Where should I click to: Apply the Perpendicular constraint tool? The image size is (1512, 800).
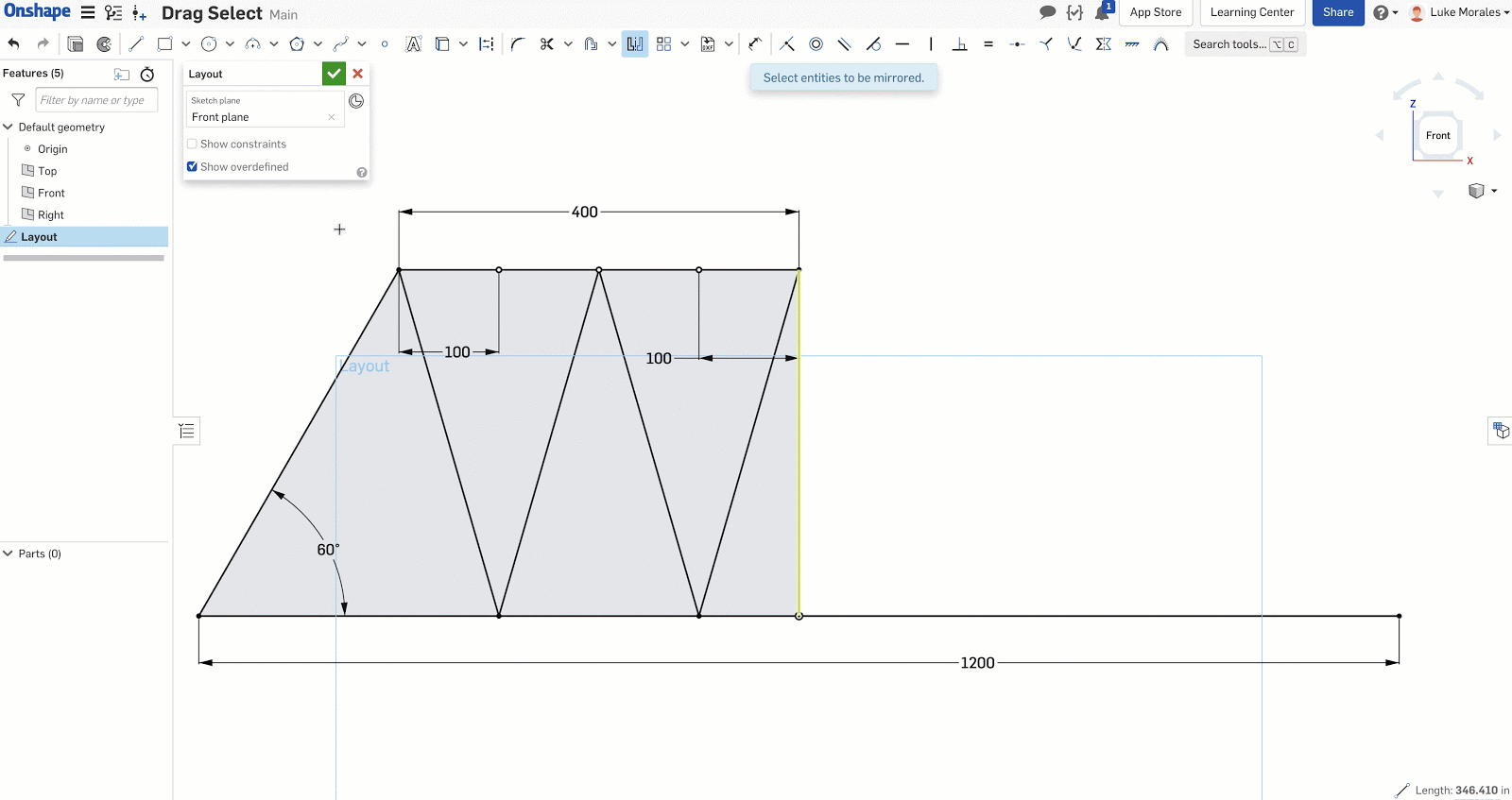959,43
